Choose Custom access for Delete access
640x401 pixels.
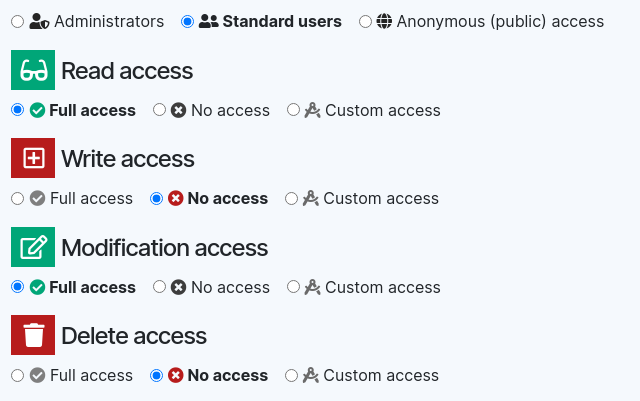coord(292,375)
